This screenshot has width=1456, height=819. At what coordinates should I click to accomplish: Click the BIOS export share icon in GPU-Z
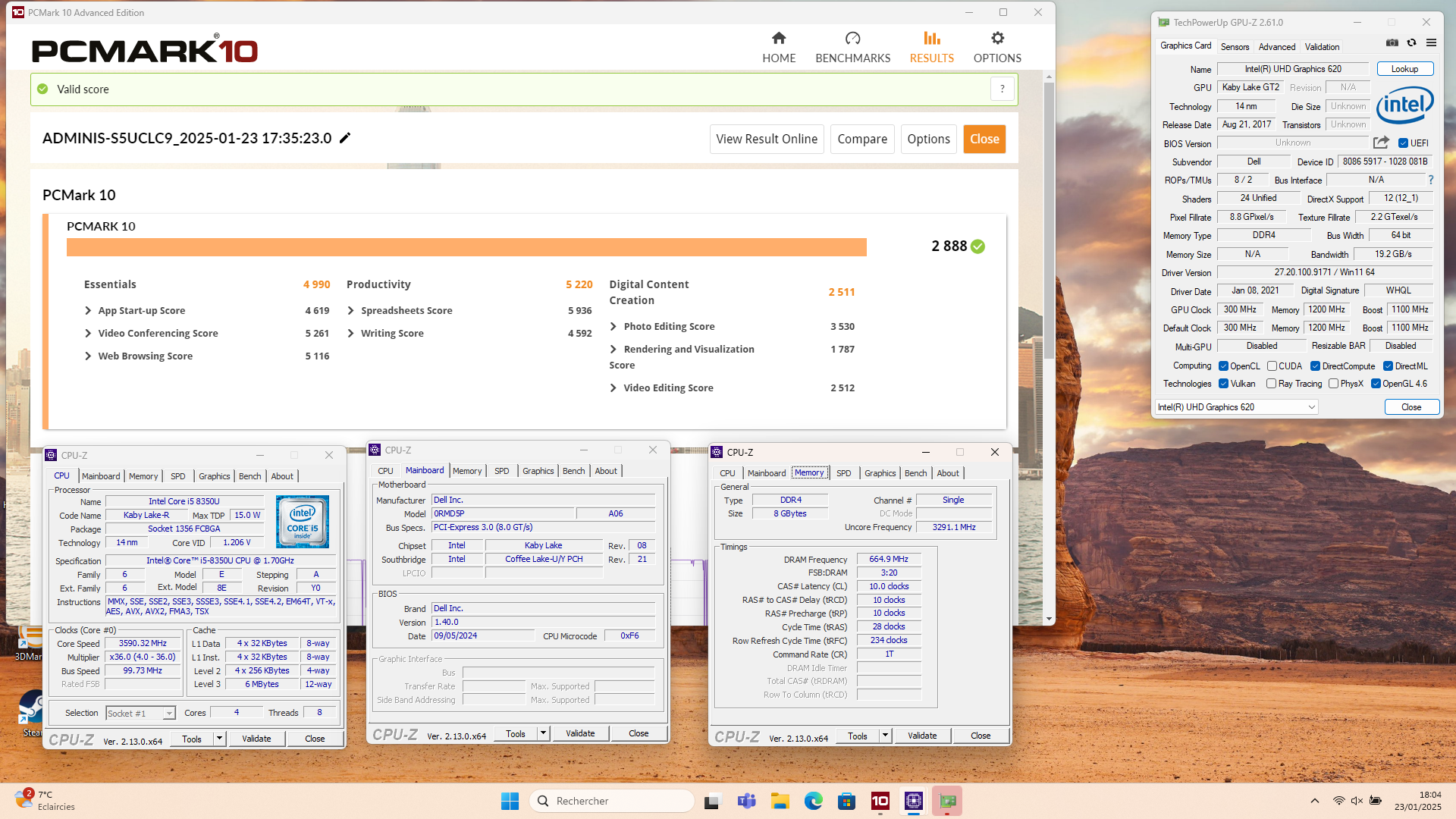(x=1381, y=143)
